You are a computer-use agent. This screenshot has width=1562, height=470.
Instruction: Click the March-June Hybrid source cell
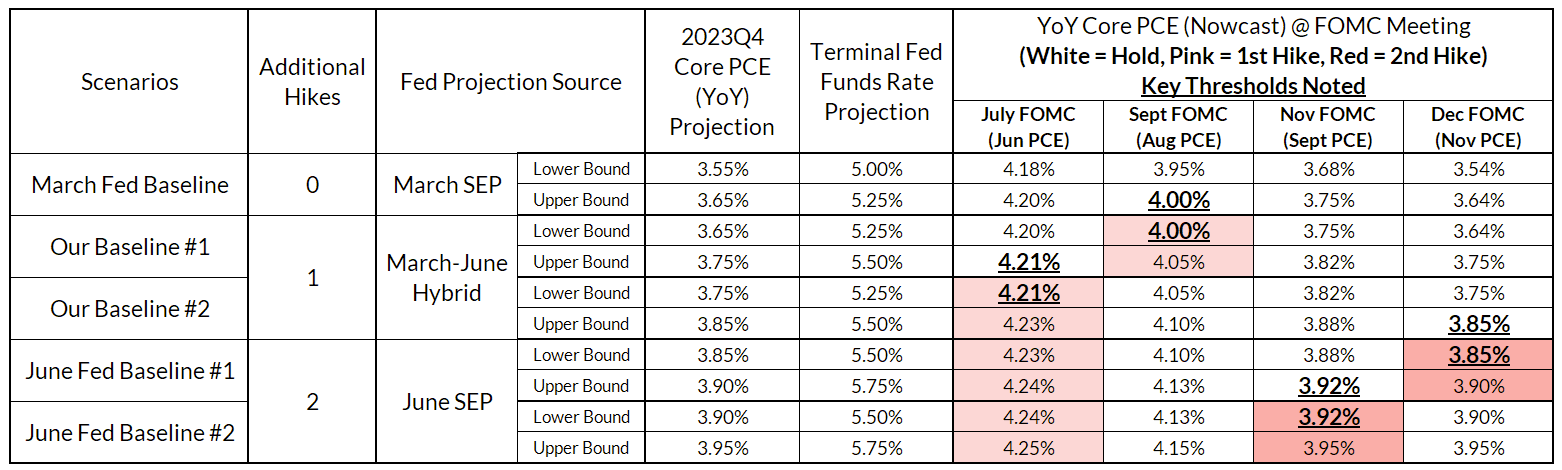click(x=447, y=277)
